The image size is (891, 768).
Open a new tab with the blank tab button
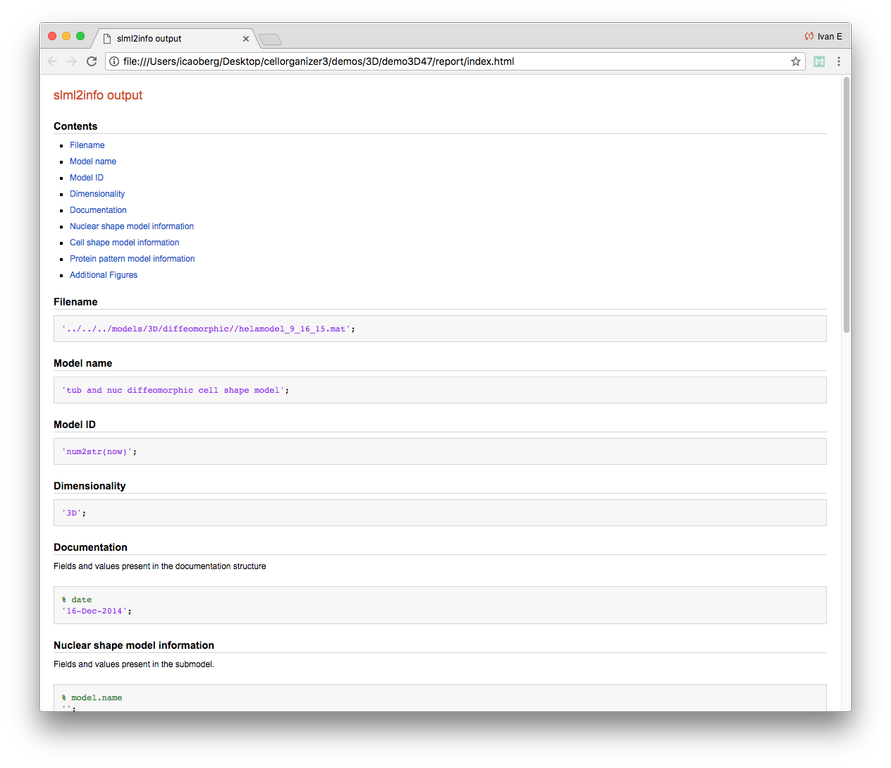tap(270, 39)
